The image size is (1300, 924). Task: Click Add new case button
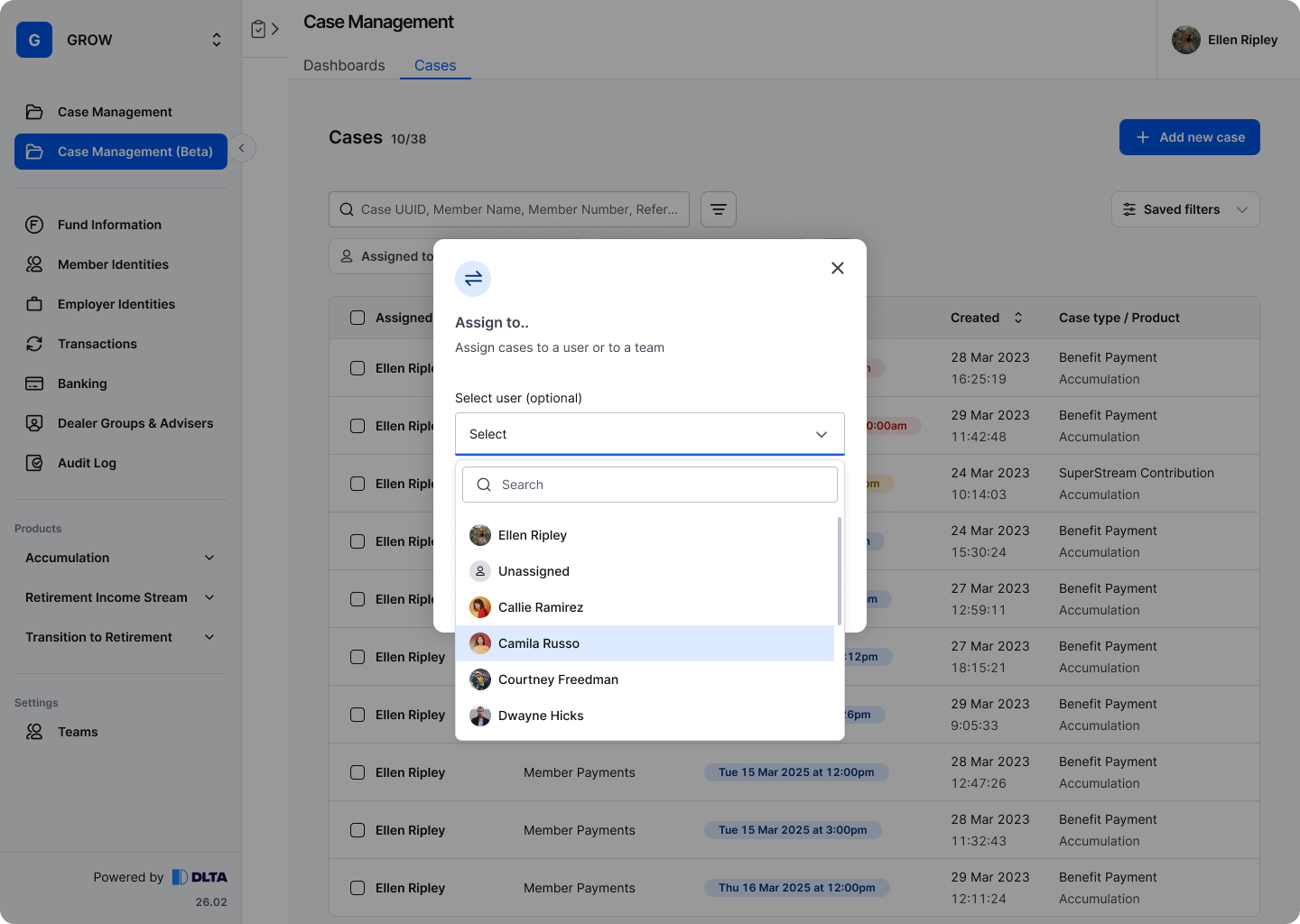click(x=1189, y=137)
